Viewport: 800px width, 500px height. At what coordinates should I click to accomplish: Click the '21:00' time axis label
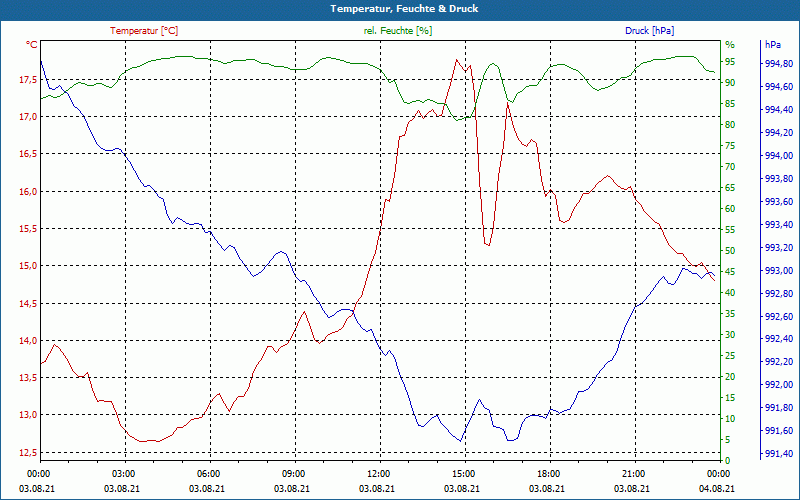[x=633, y=473]
